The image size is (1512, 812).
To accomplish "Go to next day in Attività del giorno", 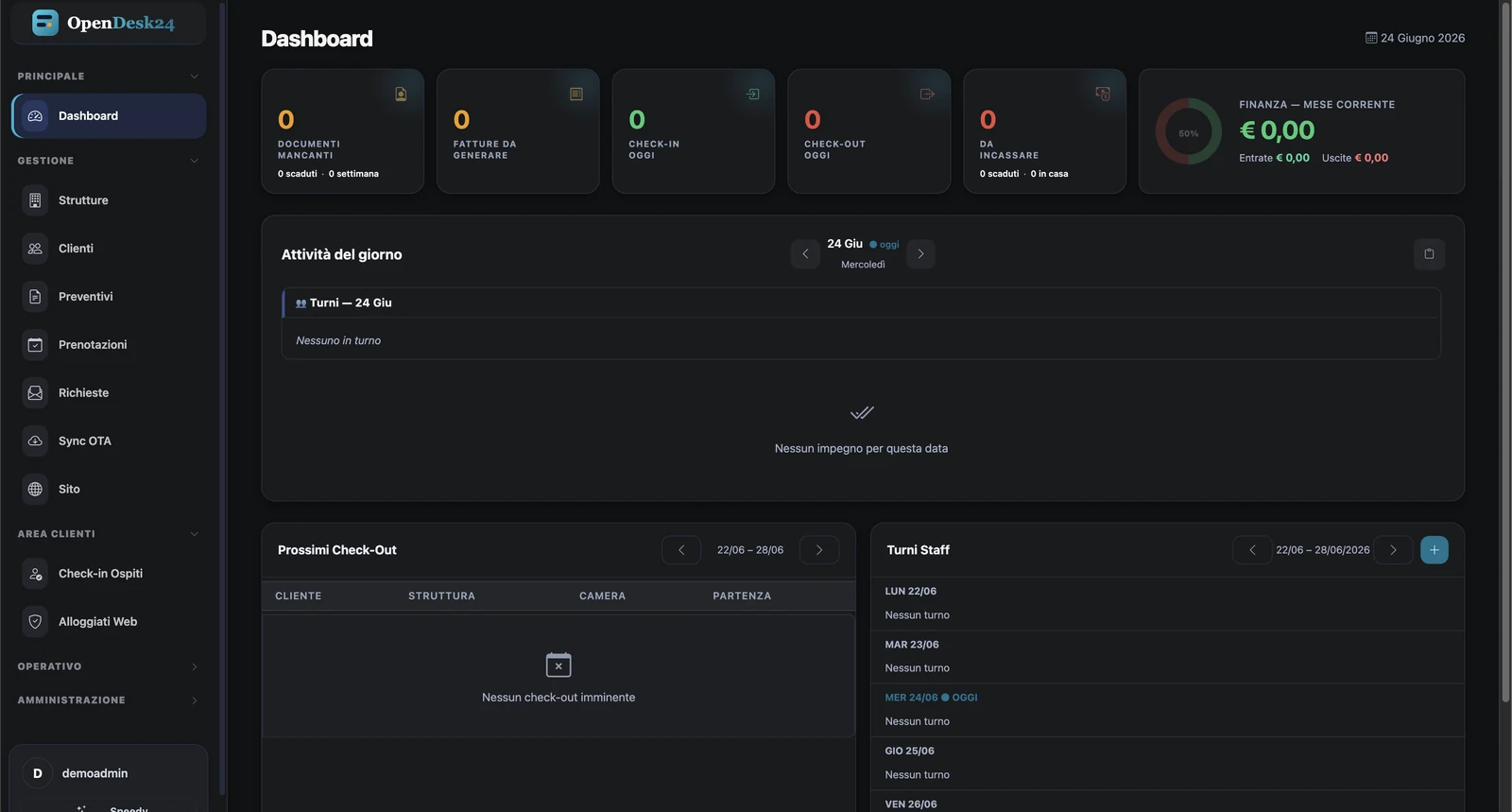I will (x=920, y=254).
